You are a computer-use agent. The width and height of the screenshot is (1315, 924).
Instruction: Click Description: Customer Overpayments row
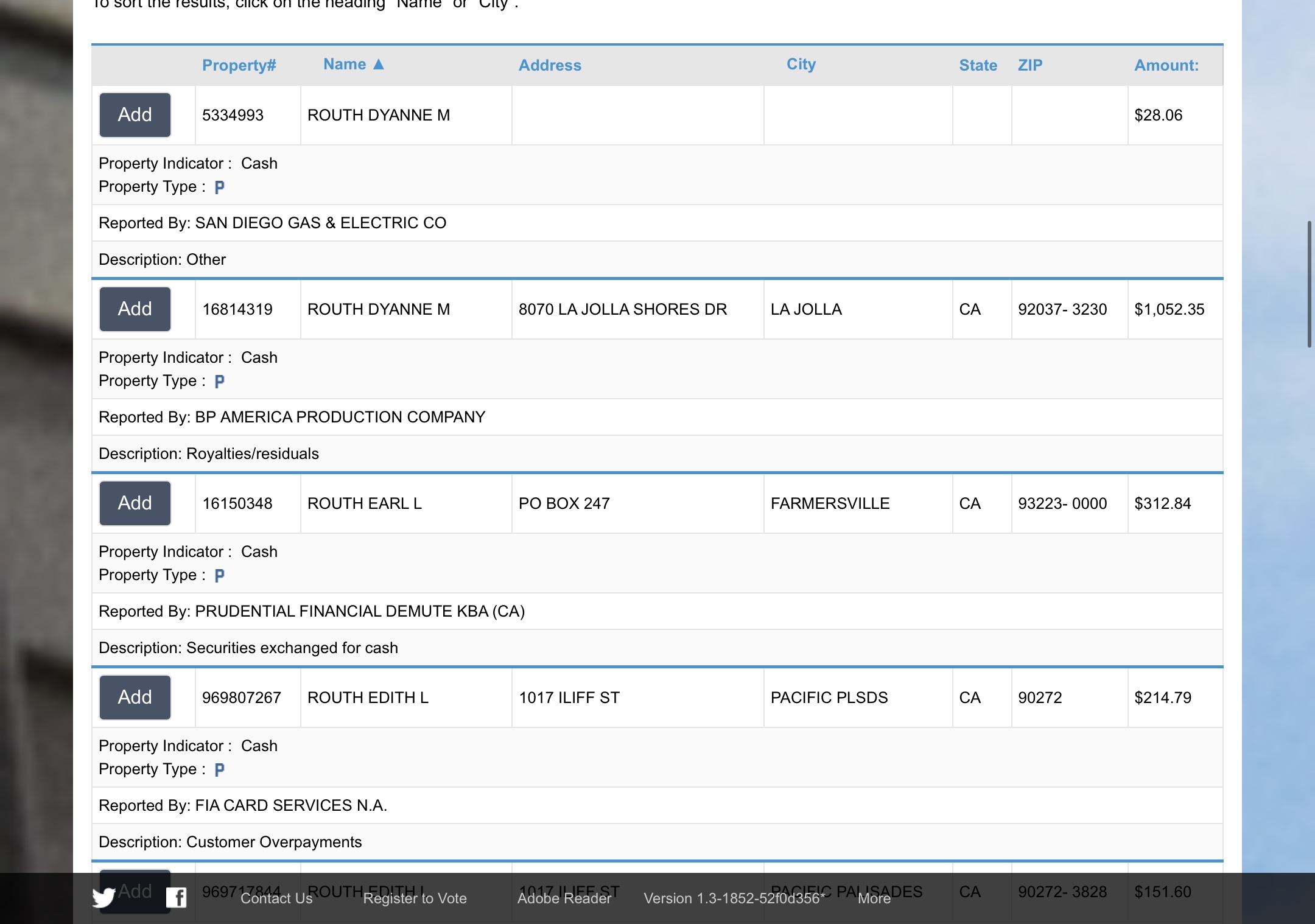pyautogui.click(x=657, y=842)
